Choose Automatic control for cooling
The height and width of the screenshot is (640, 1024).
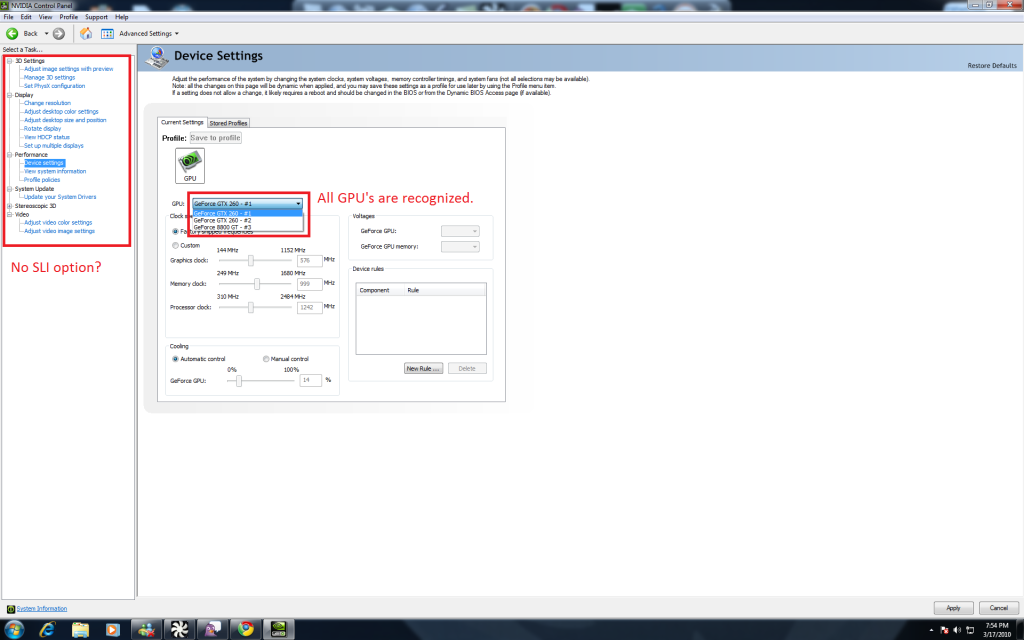[175, 359]
